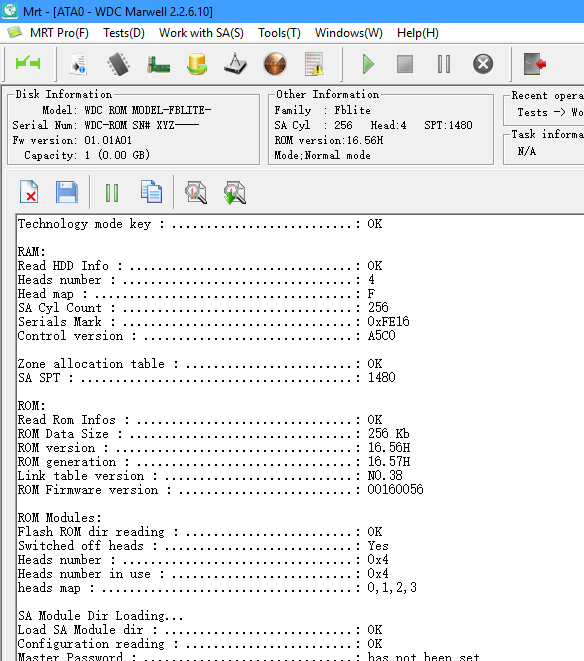584x661 pixels.
Task: Open the head stack tool icon
Action: point(235,64)
